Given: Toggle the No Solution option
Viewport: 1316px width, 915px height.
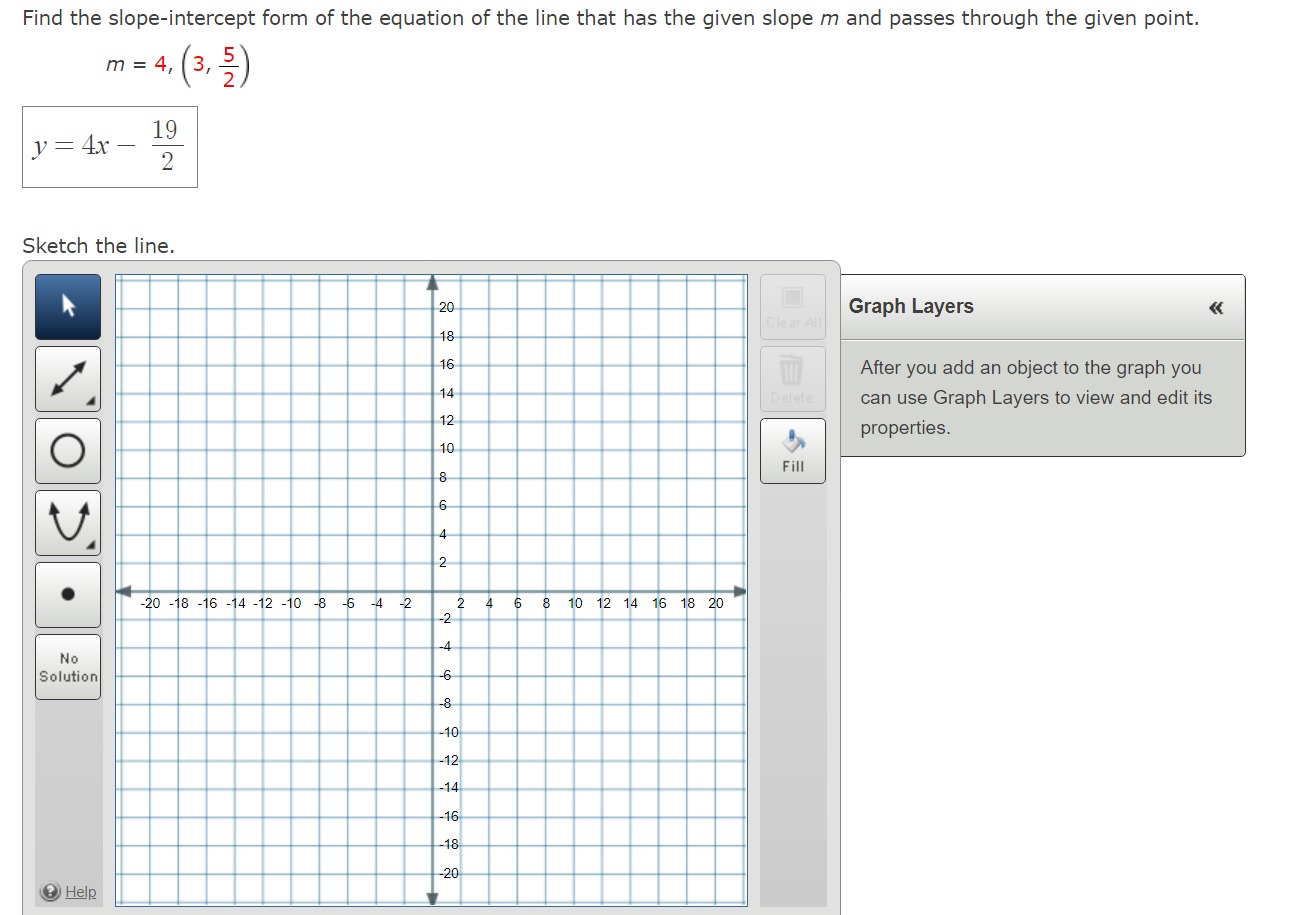Looking at the screenshot, I should (67, 667).
